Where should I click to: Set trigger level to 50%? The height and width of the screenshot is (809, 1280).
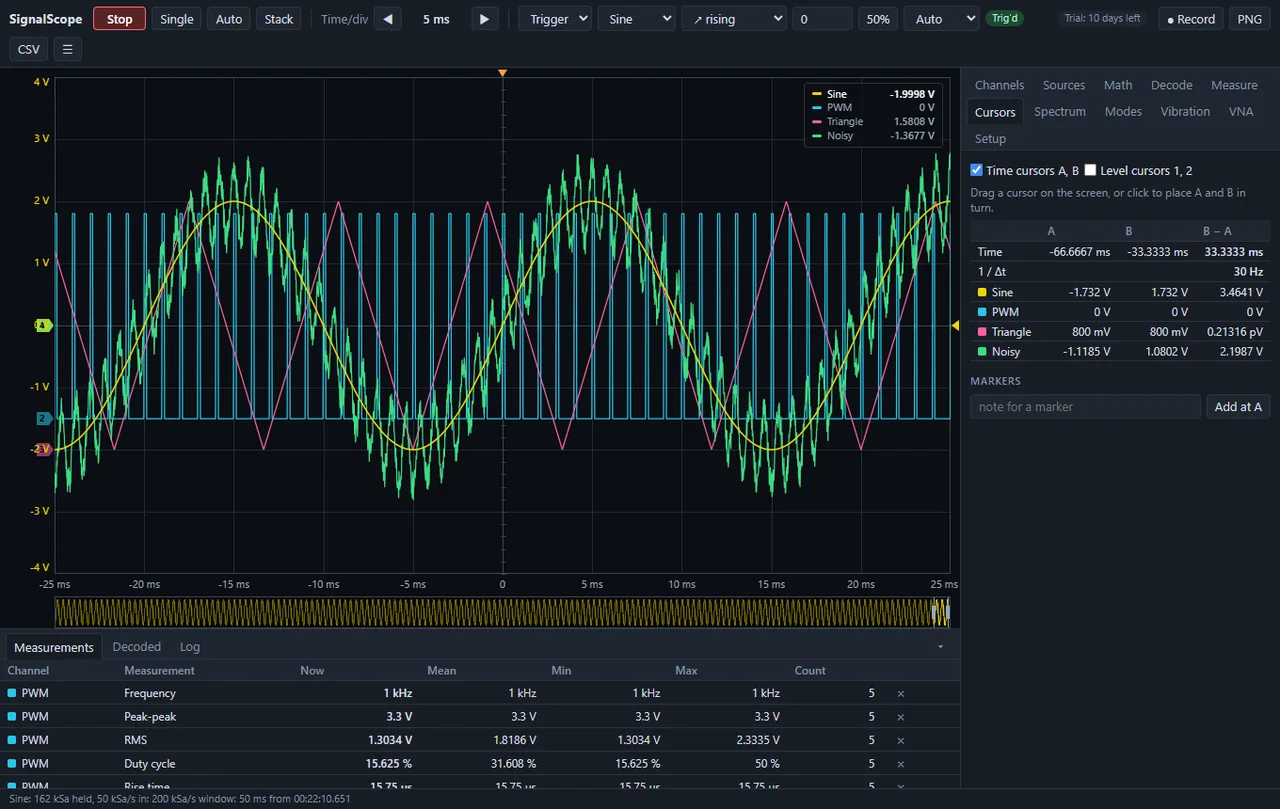coord(877,19)
